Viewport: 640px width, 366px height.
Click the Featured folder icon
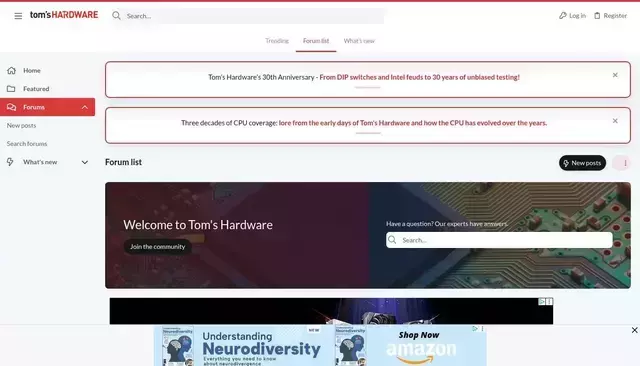click(x=11, y=89)
